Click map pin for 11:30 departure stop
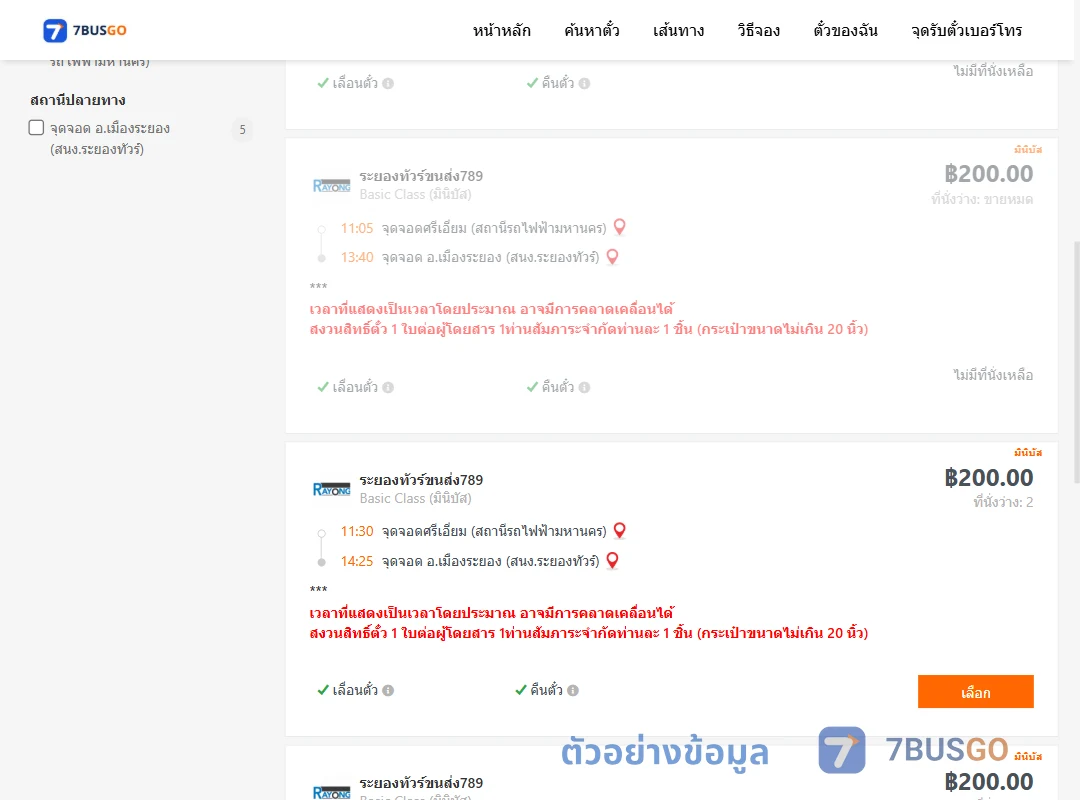The image size is (1080, 800). 620,530
